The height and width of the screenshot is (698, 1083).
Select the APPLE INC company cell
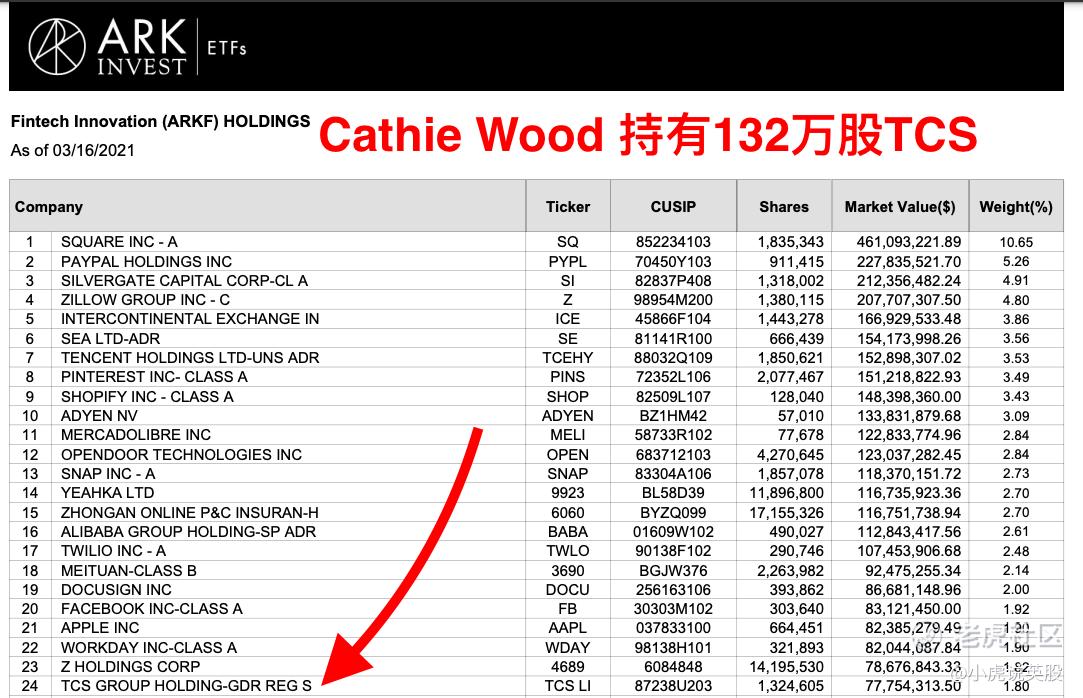[x=288, y=628]
